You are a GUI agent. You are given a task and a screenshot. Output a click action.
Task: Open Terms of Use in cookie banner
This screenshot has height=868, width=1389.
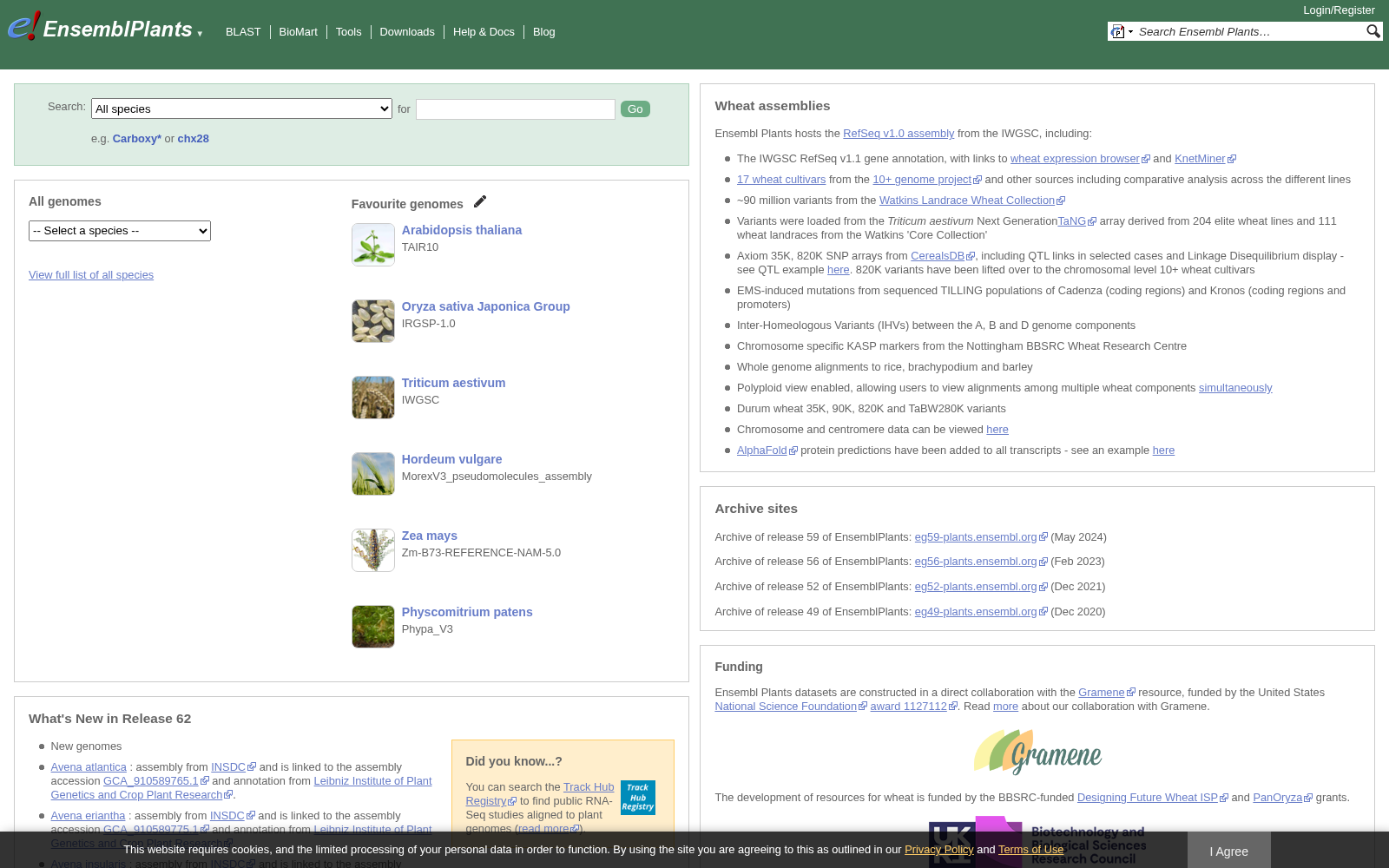click(1030, 850)
